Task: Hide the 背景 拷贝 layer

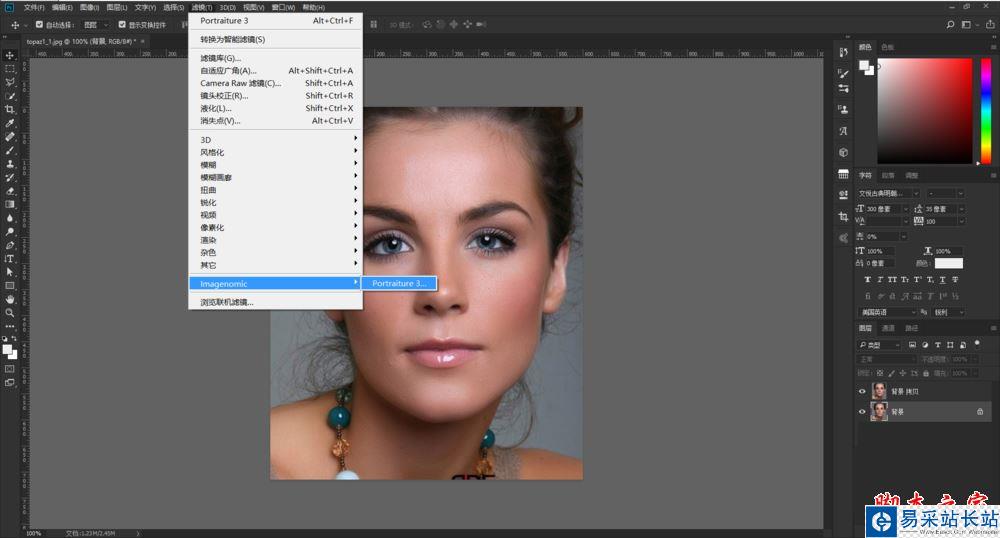Action: click(862, 391)
